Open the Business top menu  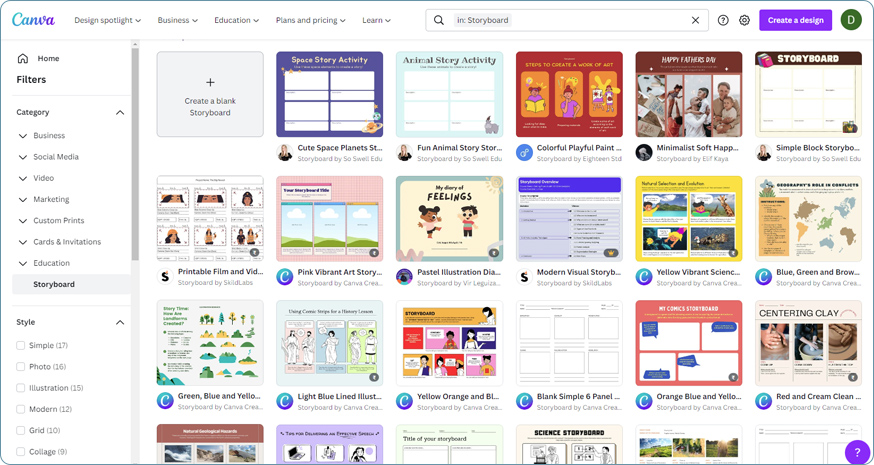[178, 20]
